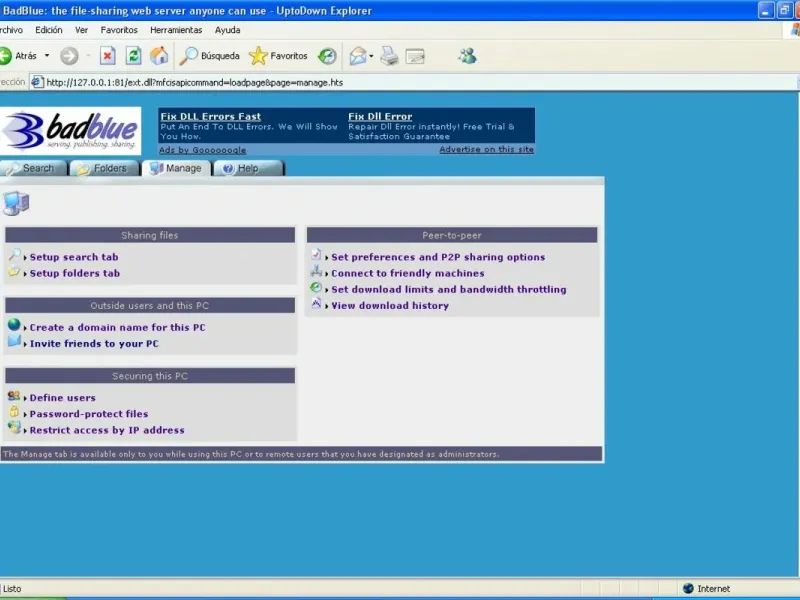Click the 'Sharing files' section header

click(150, 235)
